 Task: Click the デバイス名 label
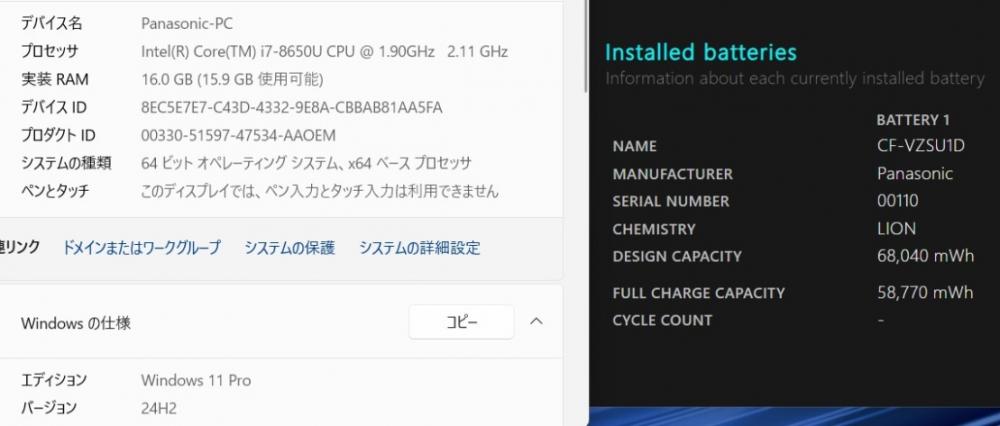coord(52,24)
